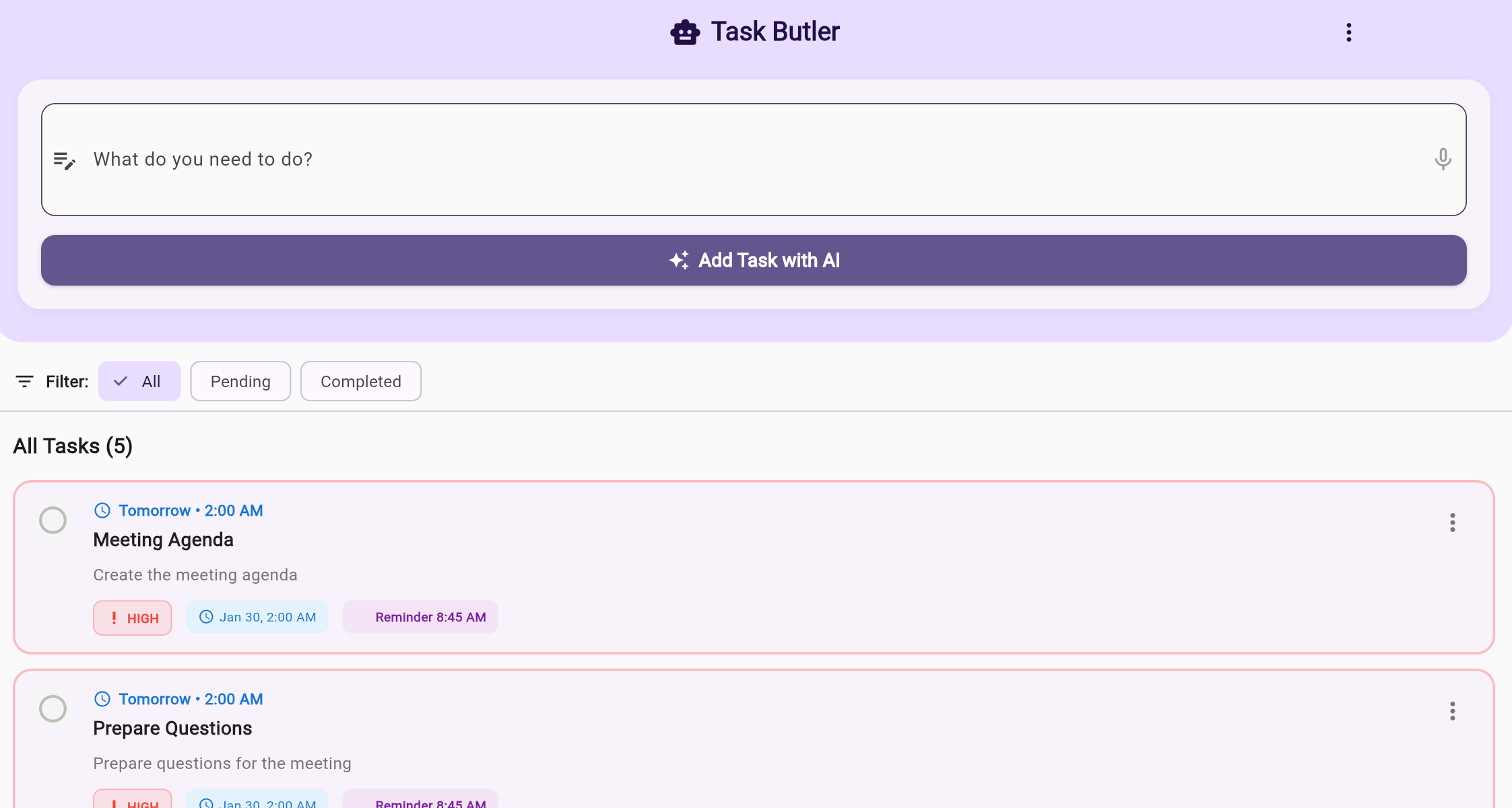
Task: Click the edit note icon in input
Action: coord(65,160)
